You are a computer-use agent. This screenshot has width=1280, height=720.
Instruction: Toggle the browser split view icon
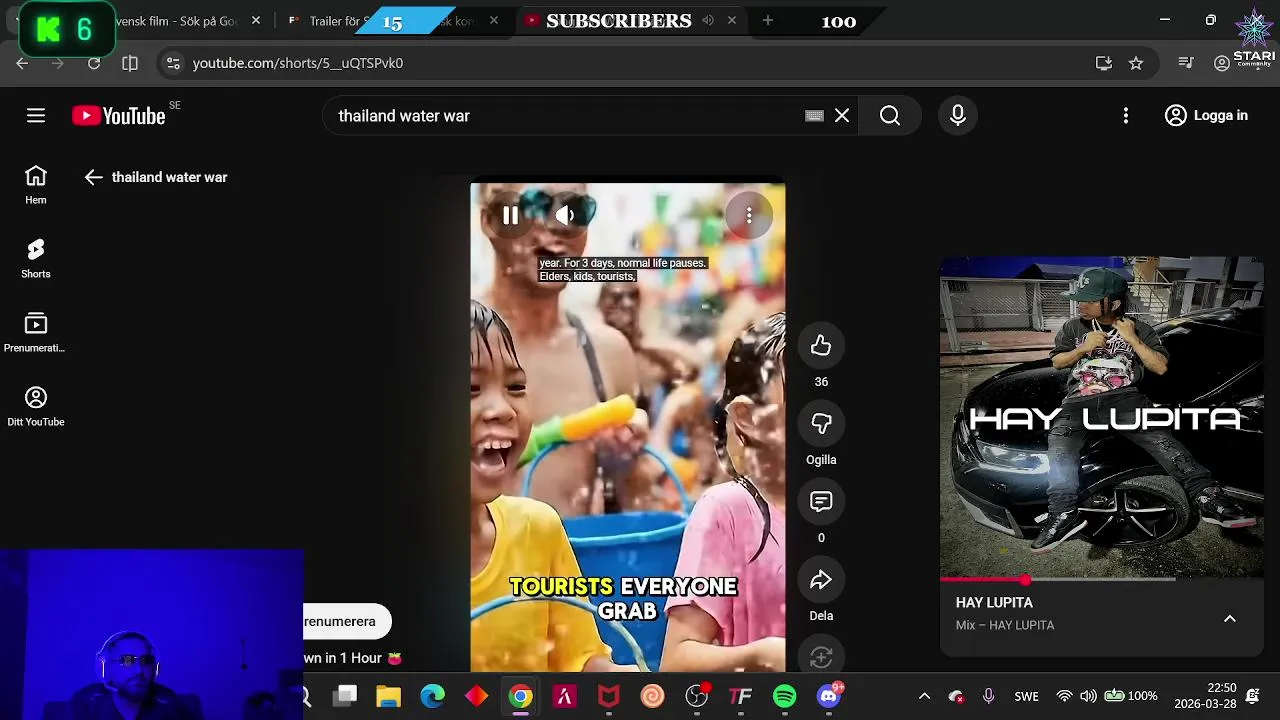(x=130, y=63)
